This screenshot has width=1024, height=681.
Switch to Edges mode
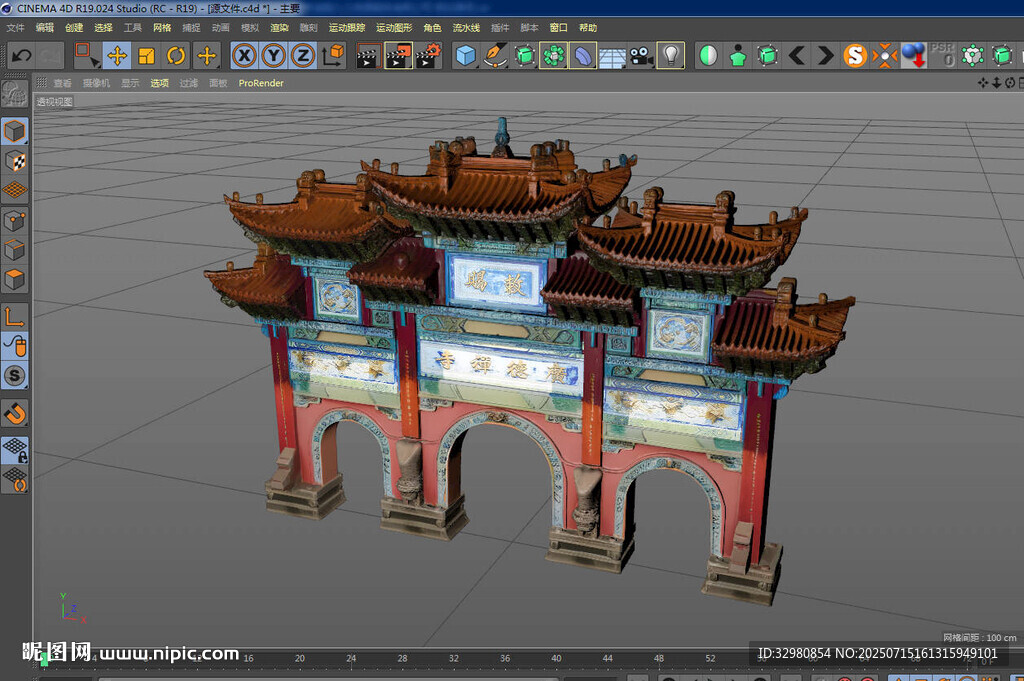[14, 250]
